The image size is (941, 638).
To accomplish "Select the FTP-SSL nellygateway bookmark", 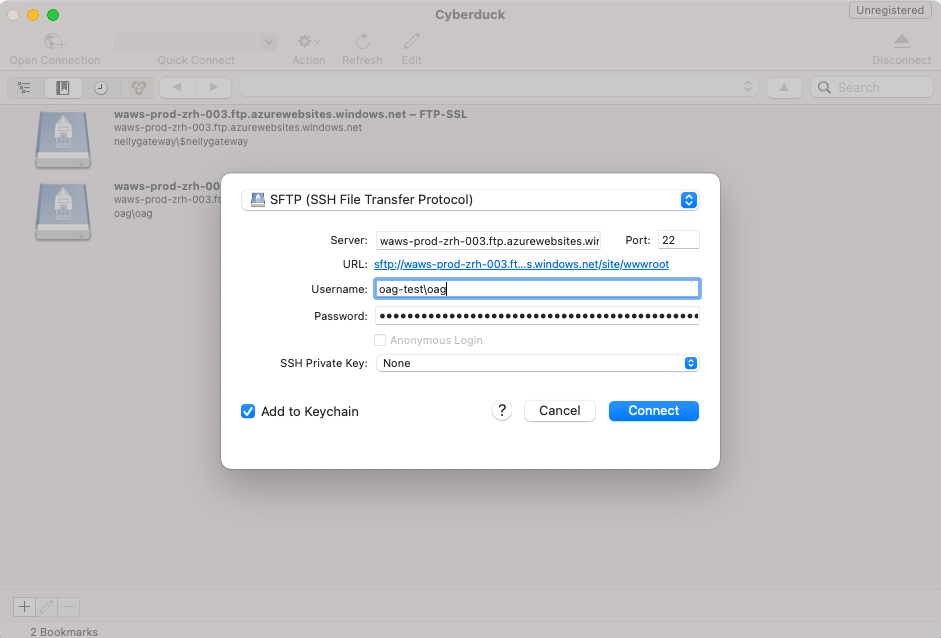I will click(290, 128).
